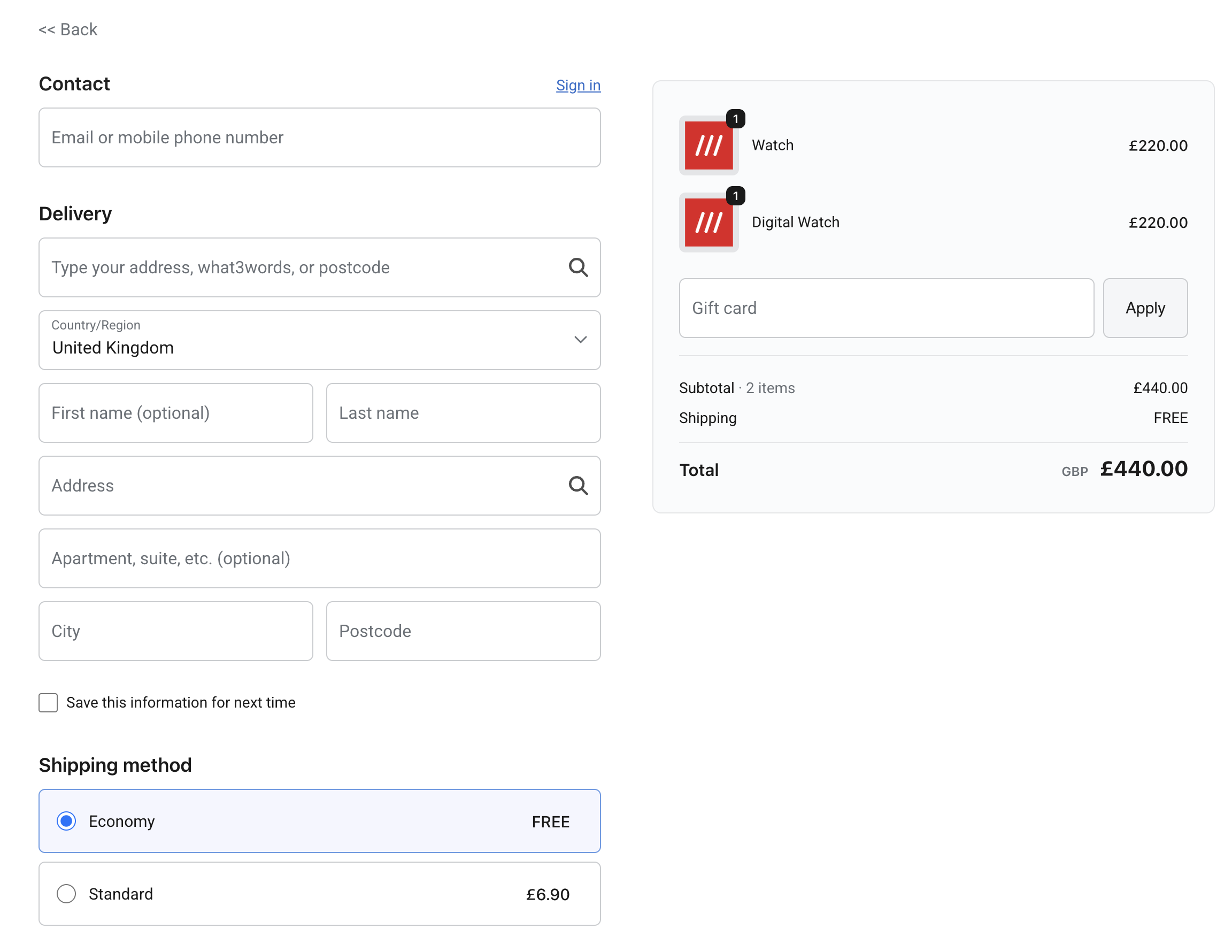Click the Watch price '£220.00'

[1158, 145]
